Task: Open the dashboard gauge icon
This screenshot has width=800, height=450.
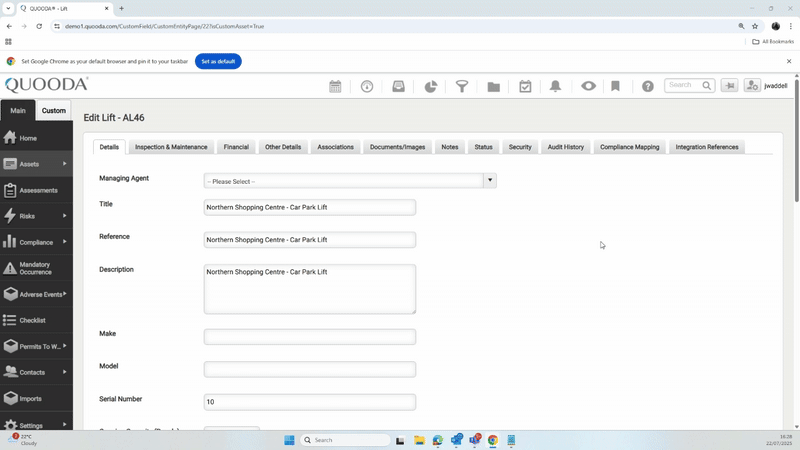Action: [367, 86]
